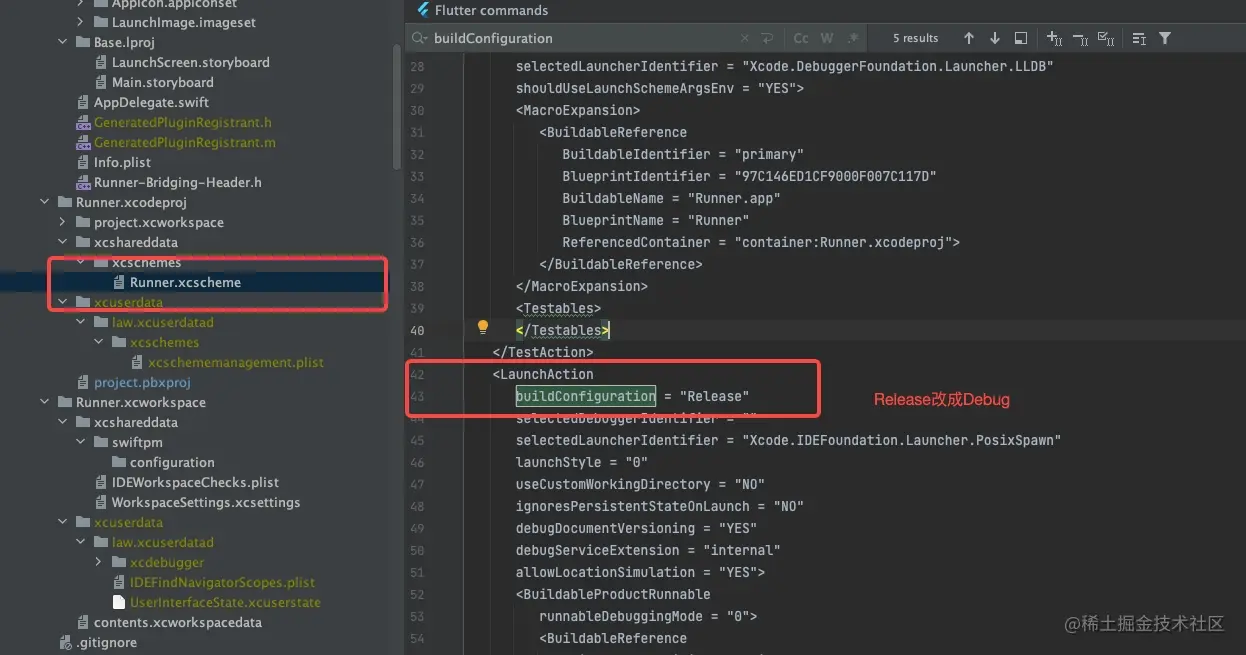Toggle Regex (.*) search option
The width and height of the screenshot is (1246, 655).
[853, 38]
